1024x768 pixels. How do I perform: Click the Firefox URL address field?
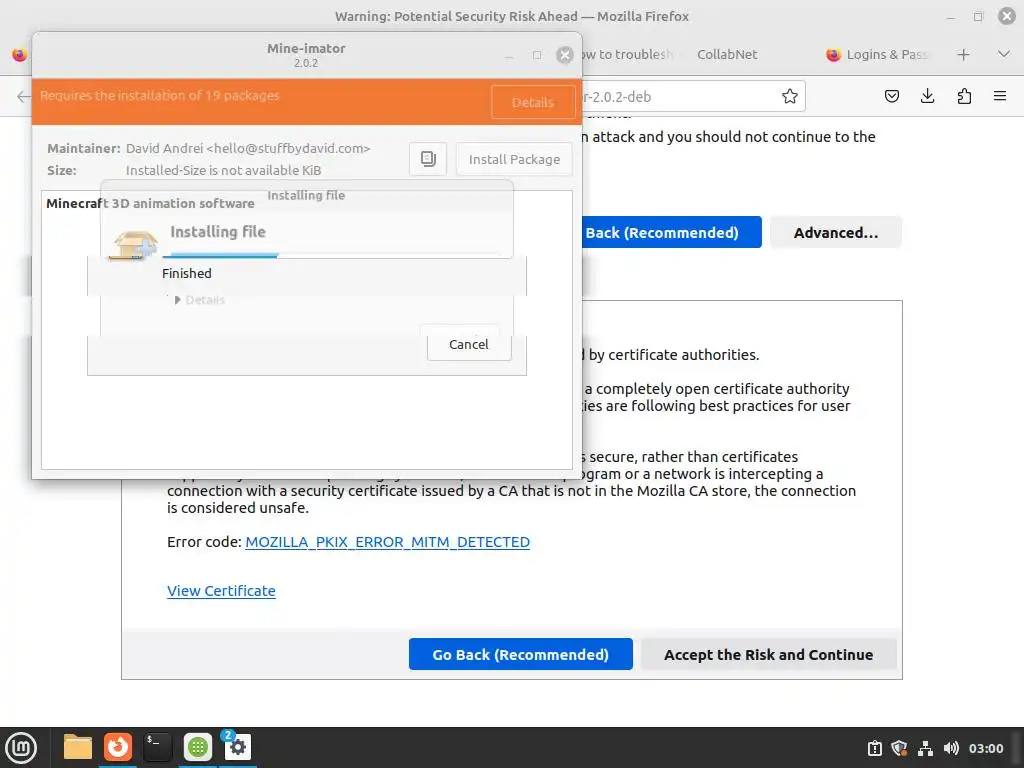pyautogui.click(x=679, y=97)
